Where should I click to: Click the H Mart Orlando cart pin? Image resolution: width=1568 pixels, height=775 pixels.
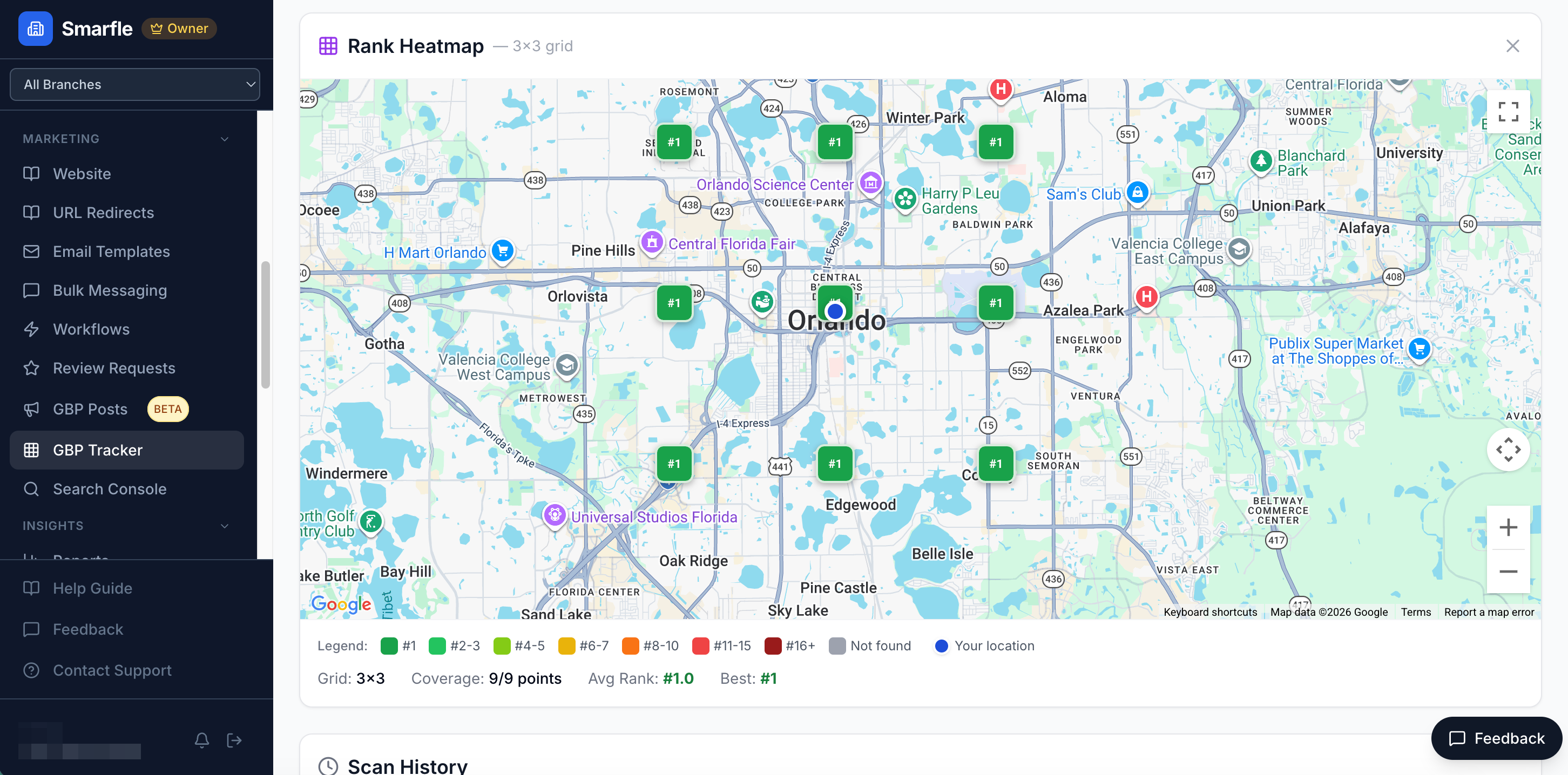click(503, 250)
